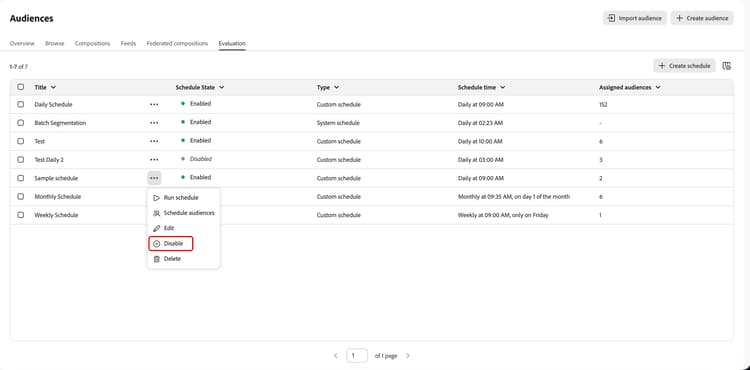Image resolution: width=750 pixels, height=370 pixels.
Task: Switch to the Browse tab
Action: 55,44
